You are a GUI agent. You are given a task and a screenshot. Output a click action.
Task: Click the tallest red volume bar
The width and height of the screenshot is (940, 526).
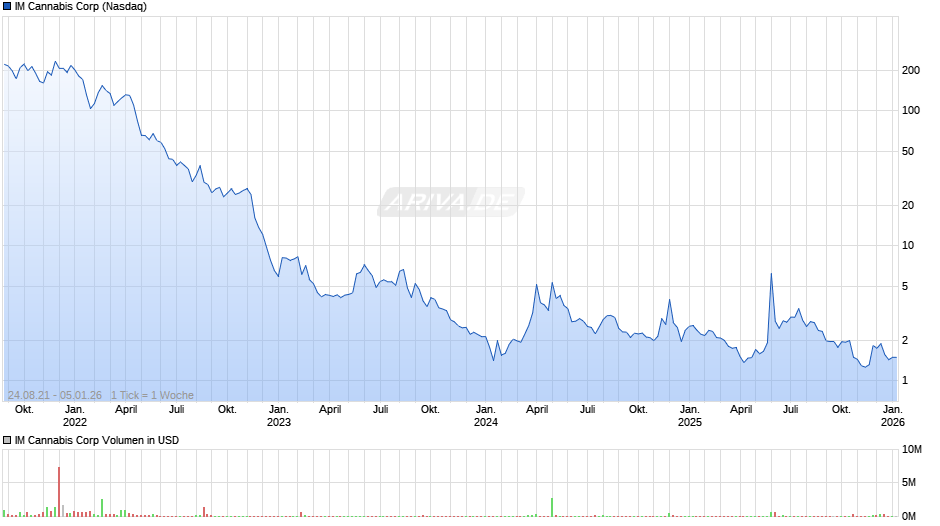tap(59, 492)
